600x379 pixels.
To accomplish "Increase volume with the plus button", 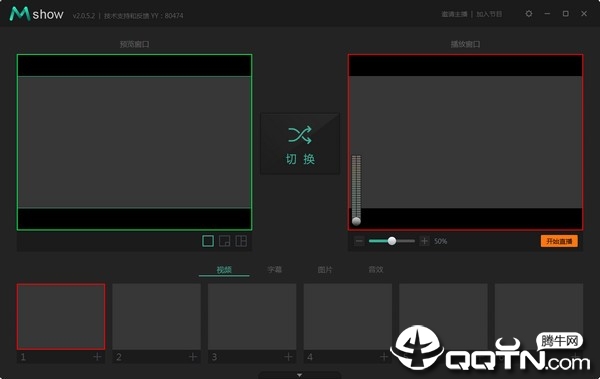I will (x=424, y=241).
